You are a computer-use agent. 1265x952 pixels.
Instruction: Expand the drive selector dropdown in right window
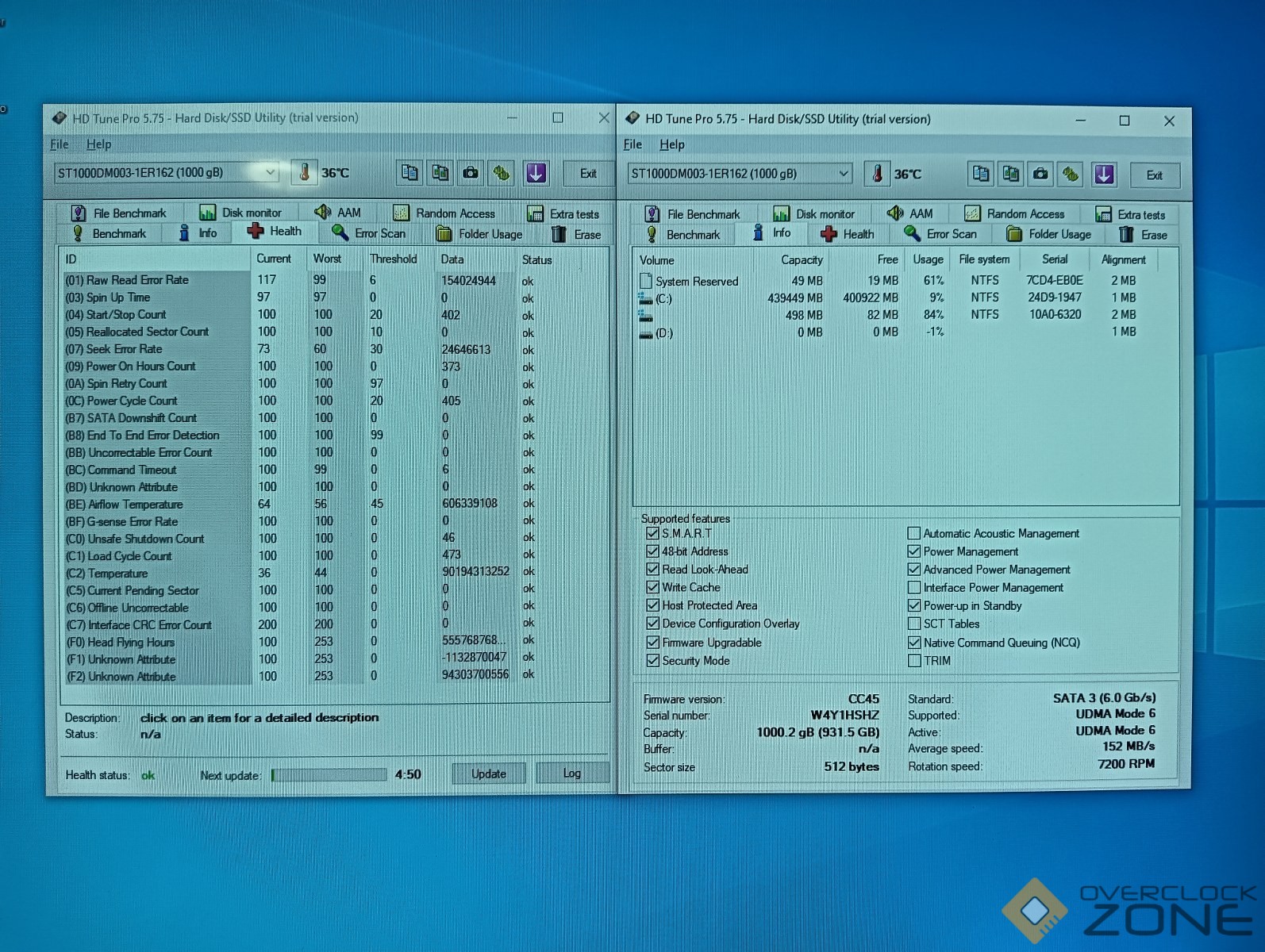tap(844, 174)
